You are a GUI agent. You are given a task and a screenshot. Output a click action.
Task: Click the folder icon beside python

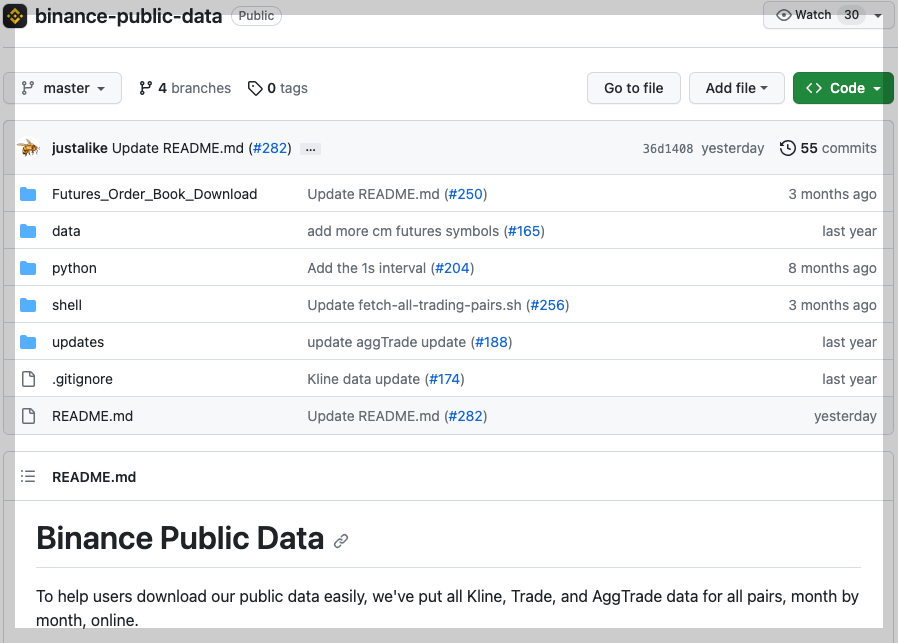point(28,268)
